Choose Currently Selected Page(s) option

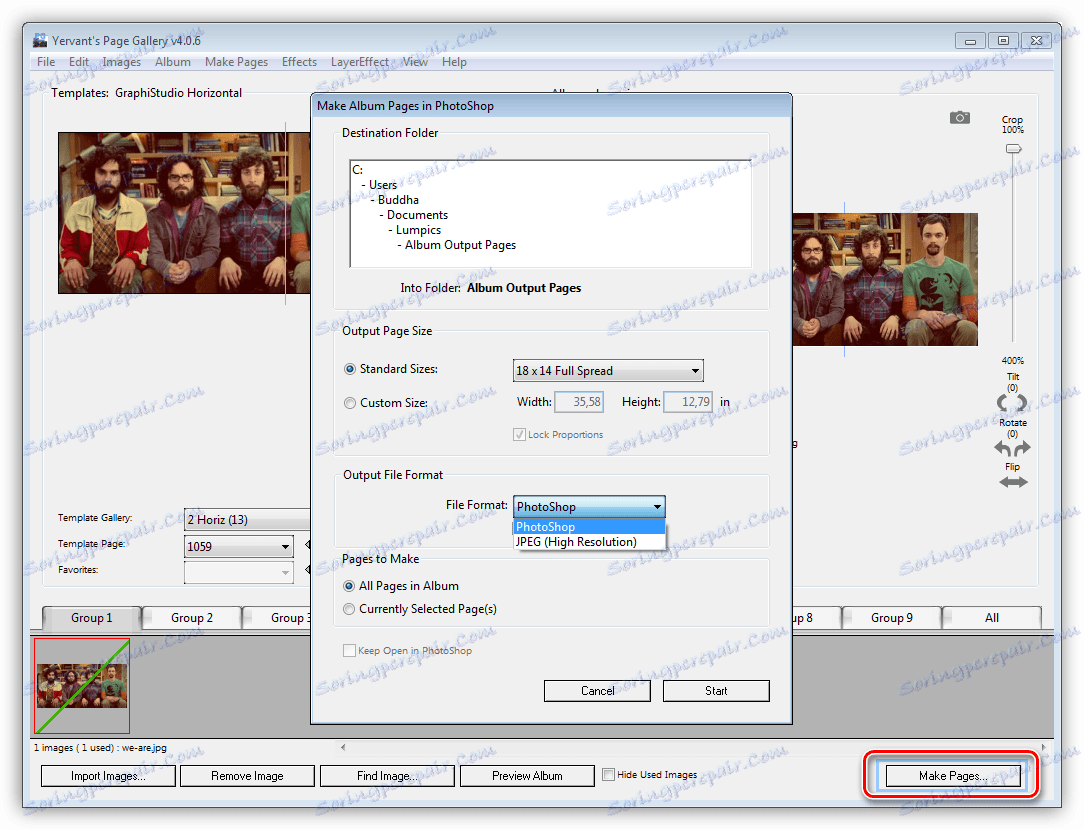349,609
